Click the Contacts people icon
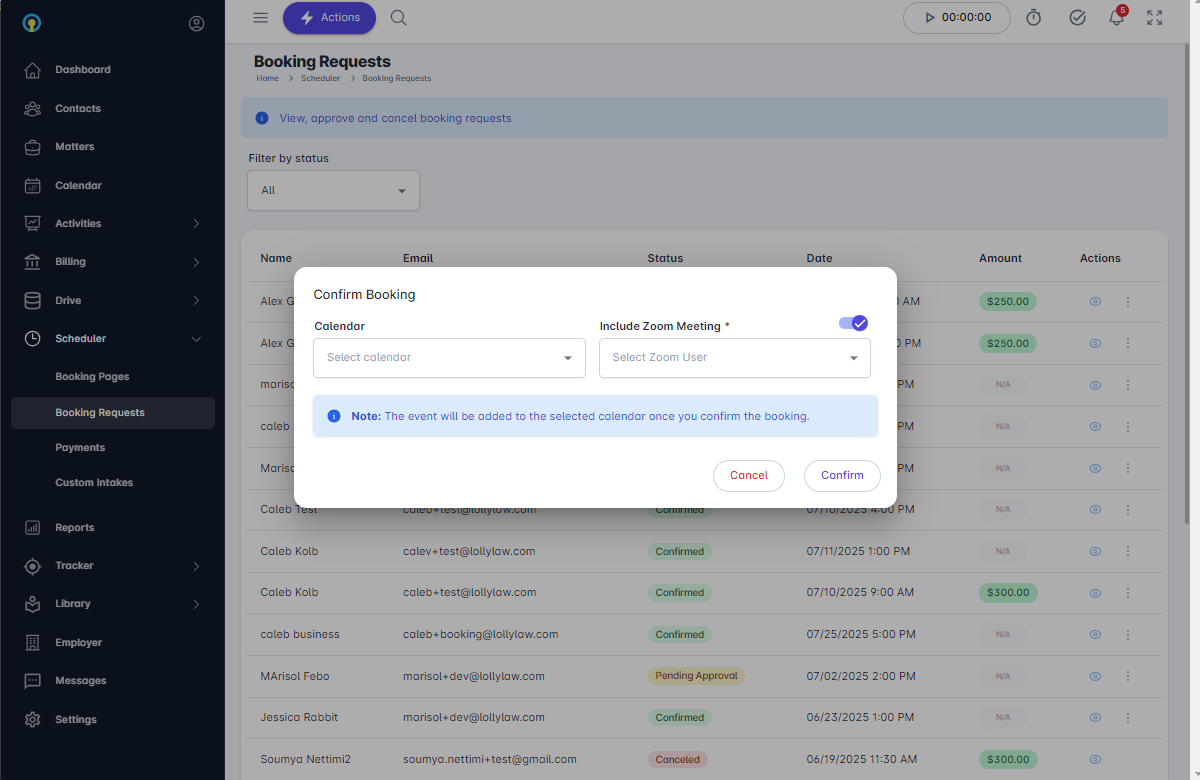 click(33, 108)
